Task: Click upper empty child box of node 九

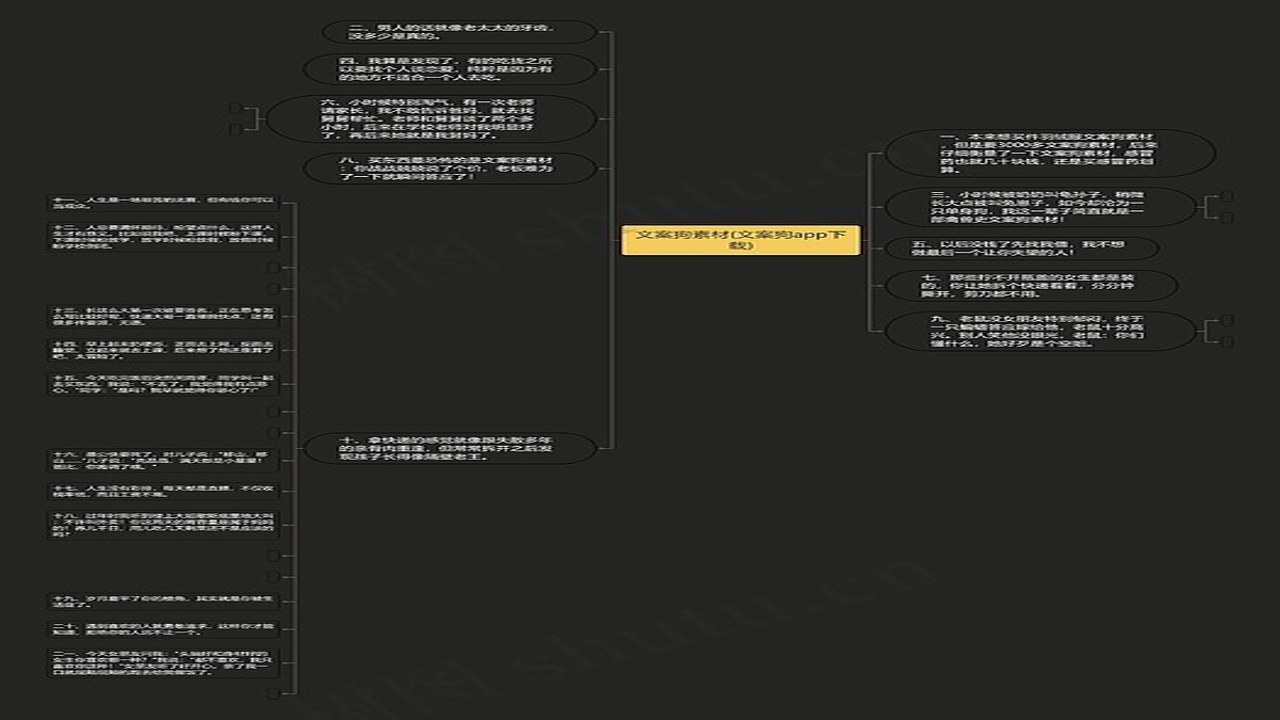Action: coord(1228,321)
